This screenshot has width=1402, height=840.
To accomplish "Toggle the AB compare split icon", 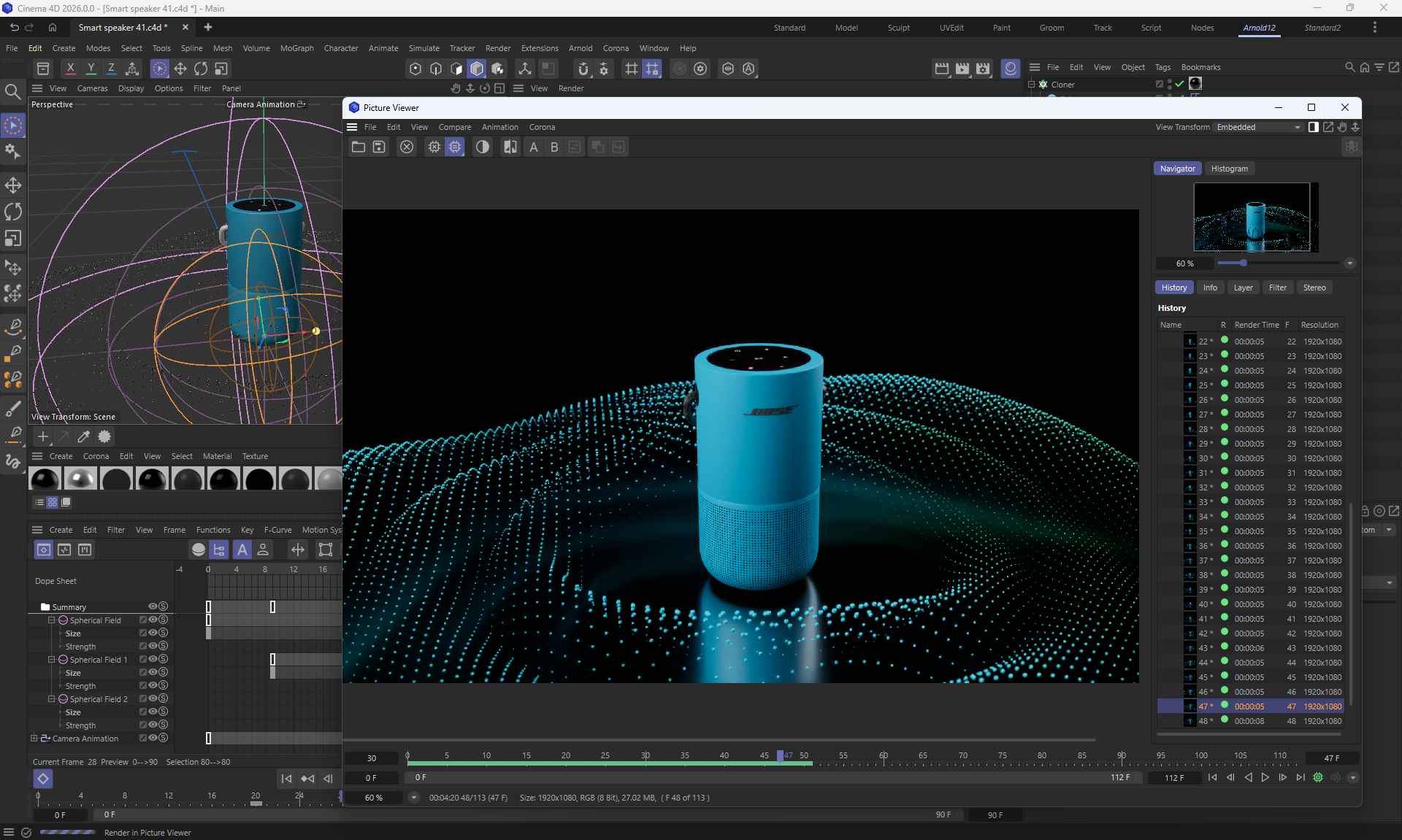I will coord(510,147).
